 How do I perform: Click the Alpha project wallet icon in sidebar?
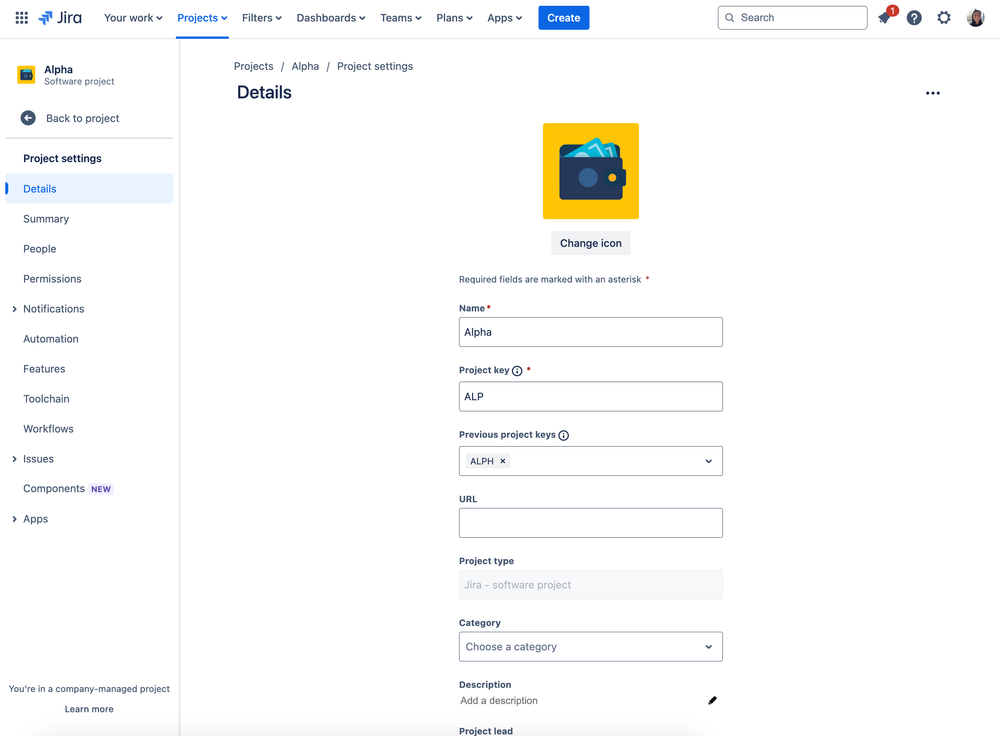(26, 75)
